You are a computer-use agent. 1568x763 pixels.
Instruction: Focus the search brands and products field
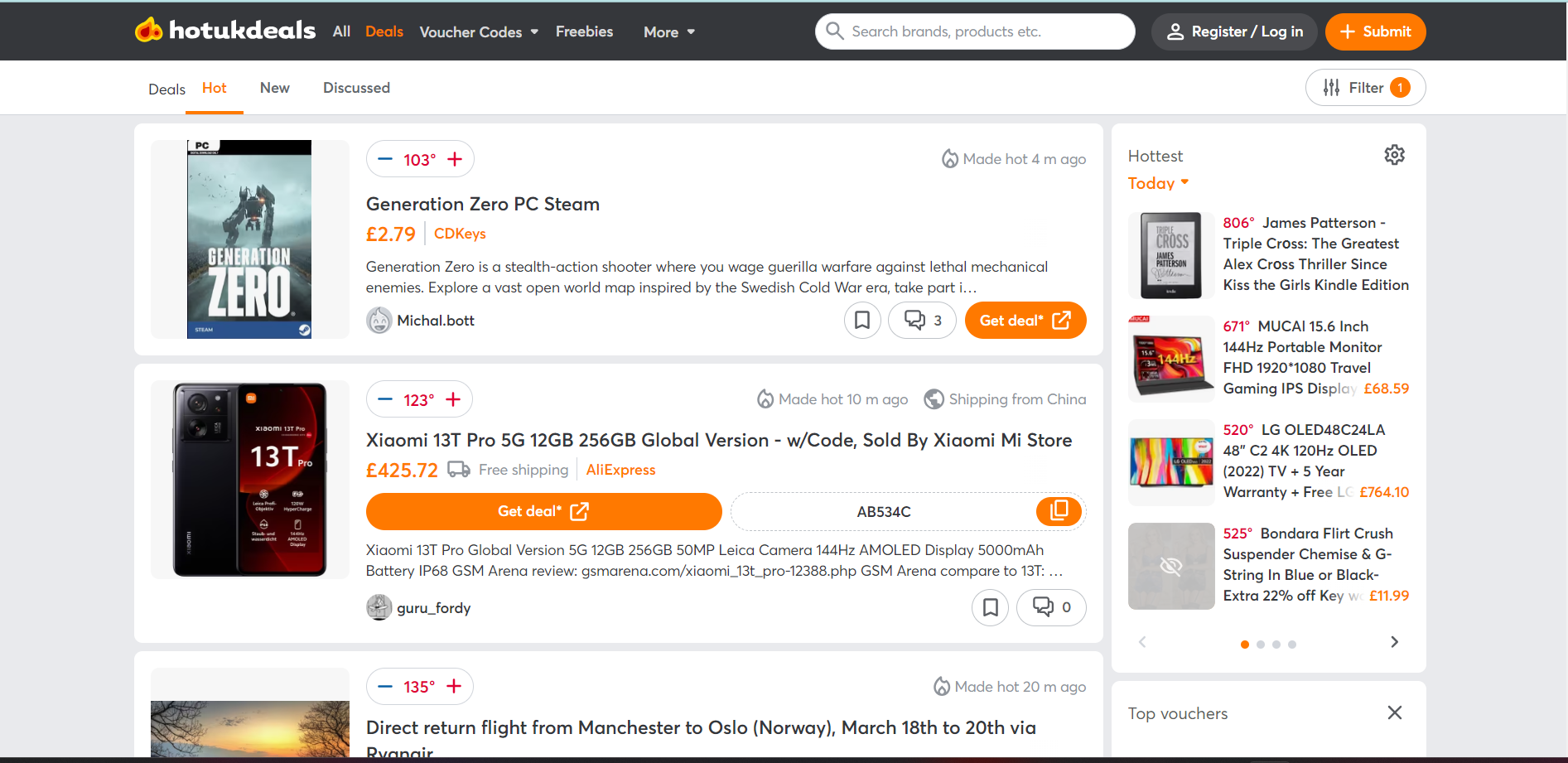[x=975, y=31]
